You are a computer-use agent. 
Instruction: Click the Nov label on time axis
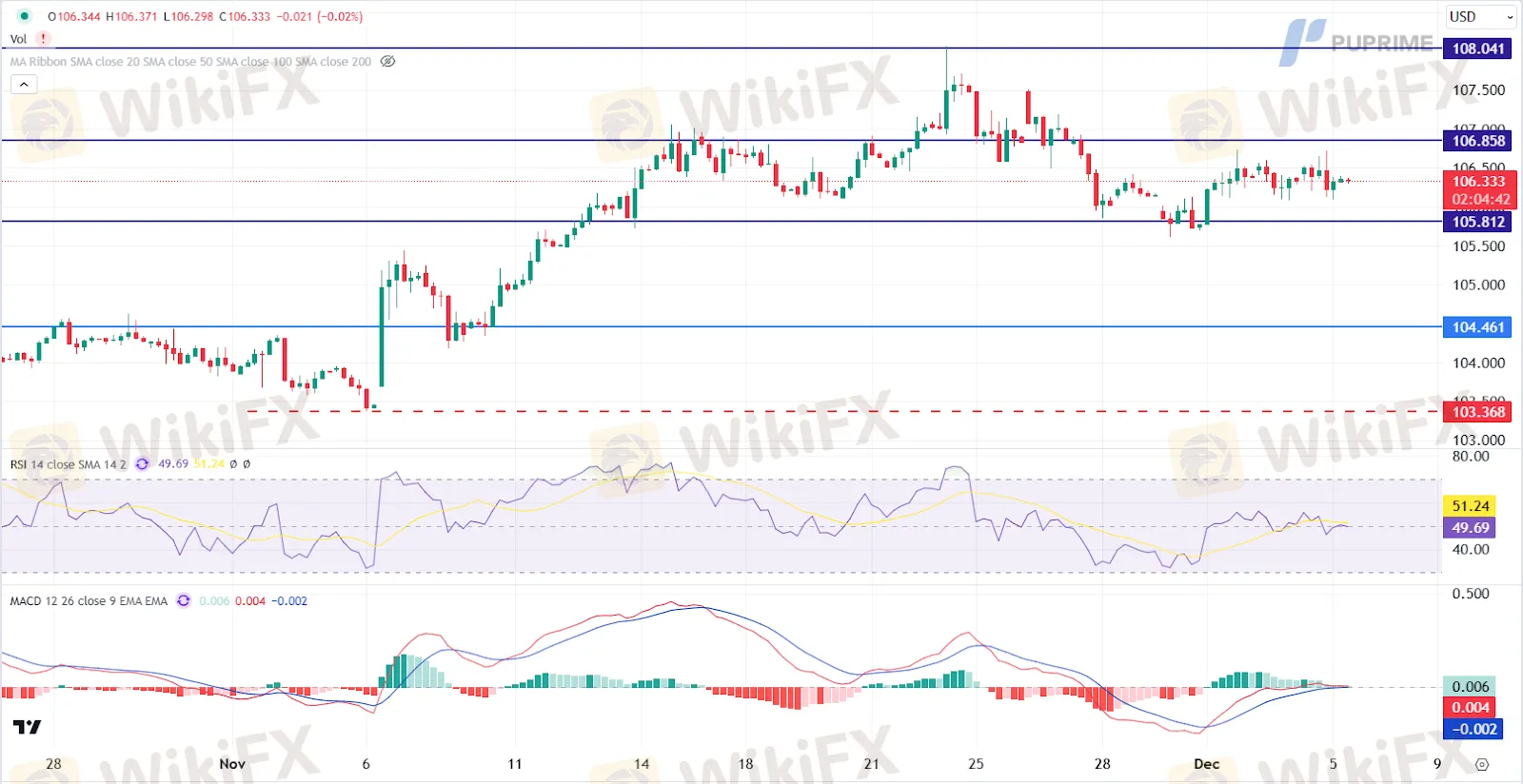pos(232,764)
